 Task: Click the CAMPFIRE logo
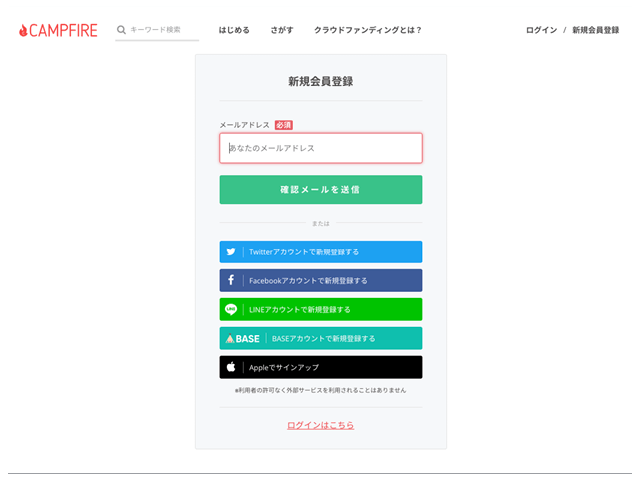58,30
